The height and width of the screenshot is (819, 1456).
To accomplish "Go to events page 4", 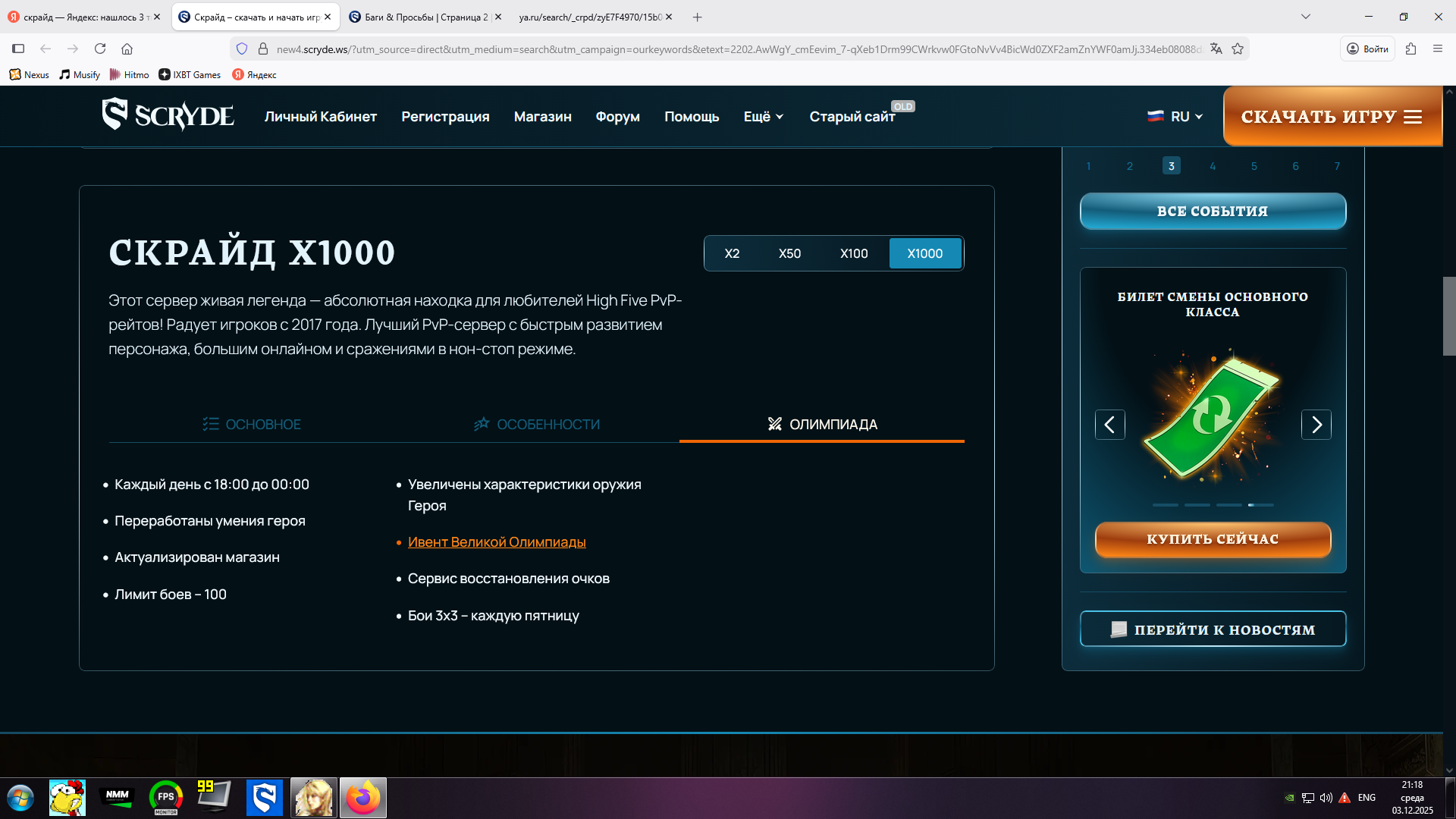I will (1213, 166).
